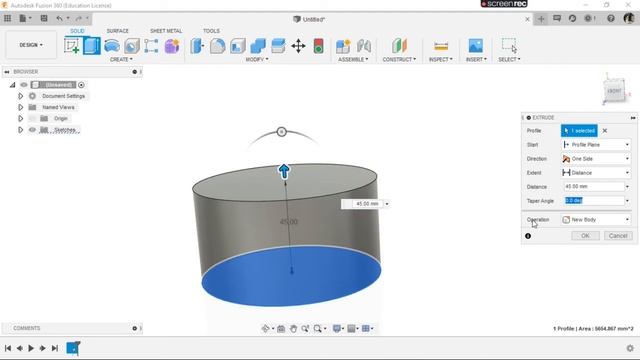Select the Extrude tool icon
The height and width of the screenshot is (360, 640).
(92, 46)
